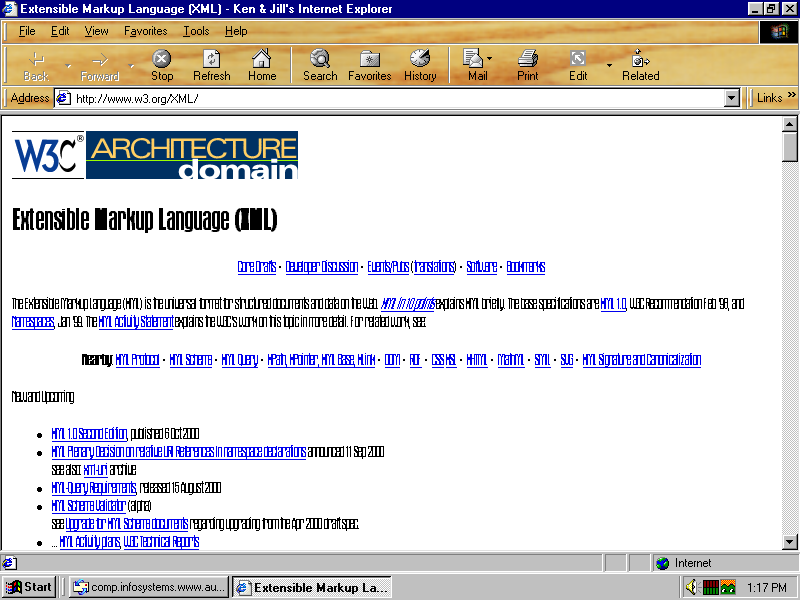The height and width of the screenshot is (600, 800).
Task: Open the Help menu
Action: [x=236, y=31]
